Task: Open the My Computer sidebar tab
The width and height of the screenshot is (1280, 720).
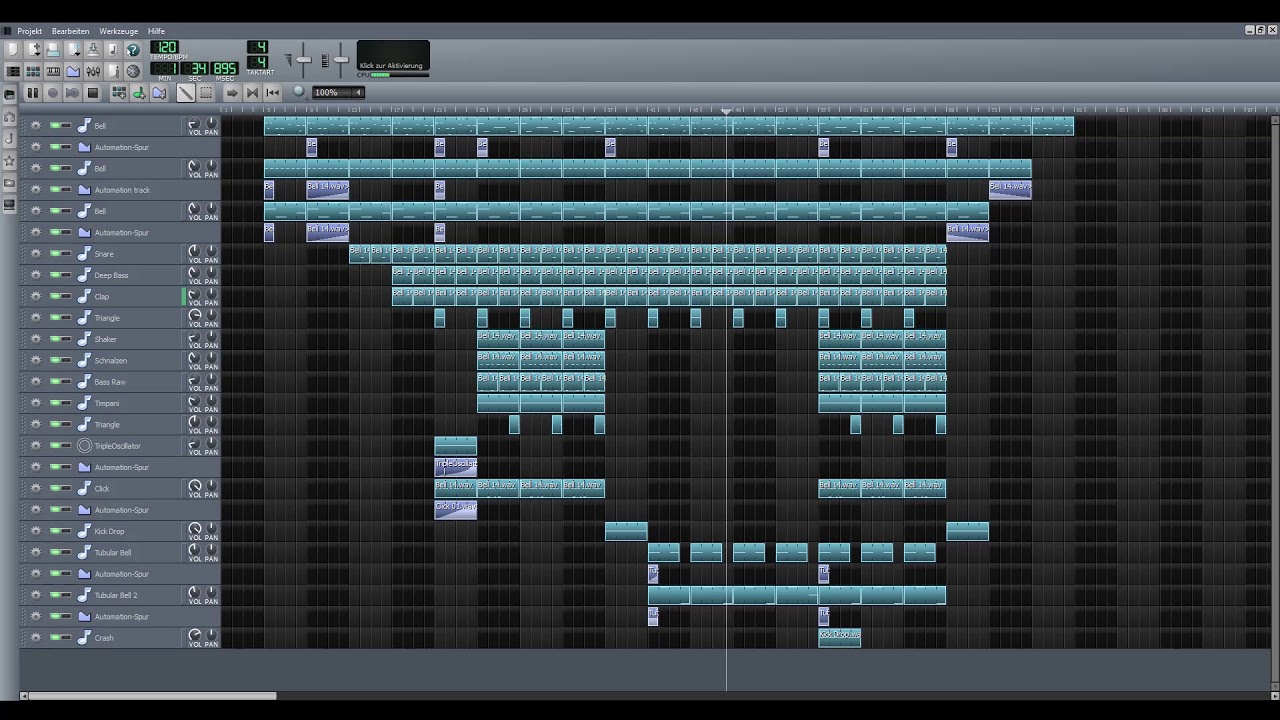Action: (x=9, y=205)
